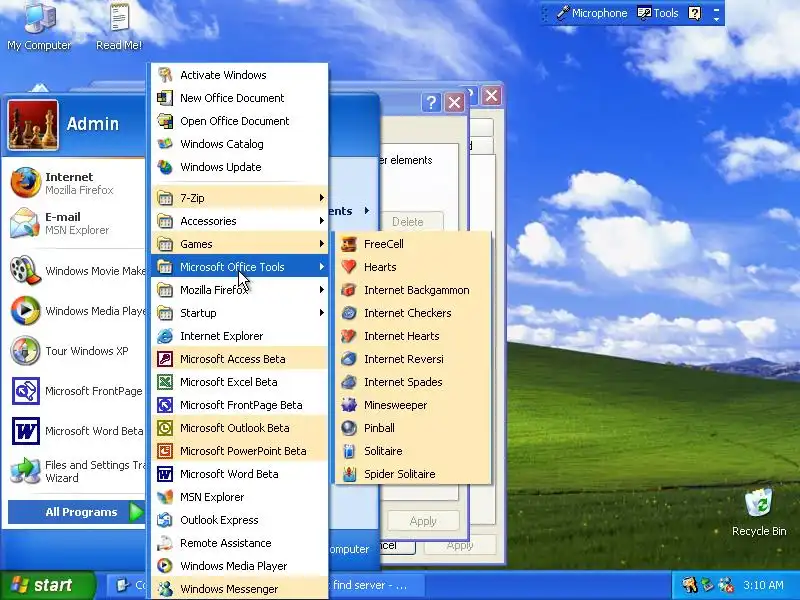The image size is (800, 600).
Task: Run Windows Update
Action: 239,167
